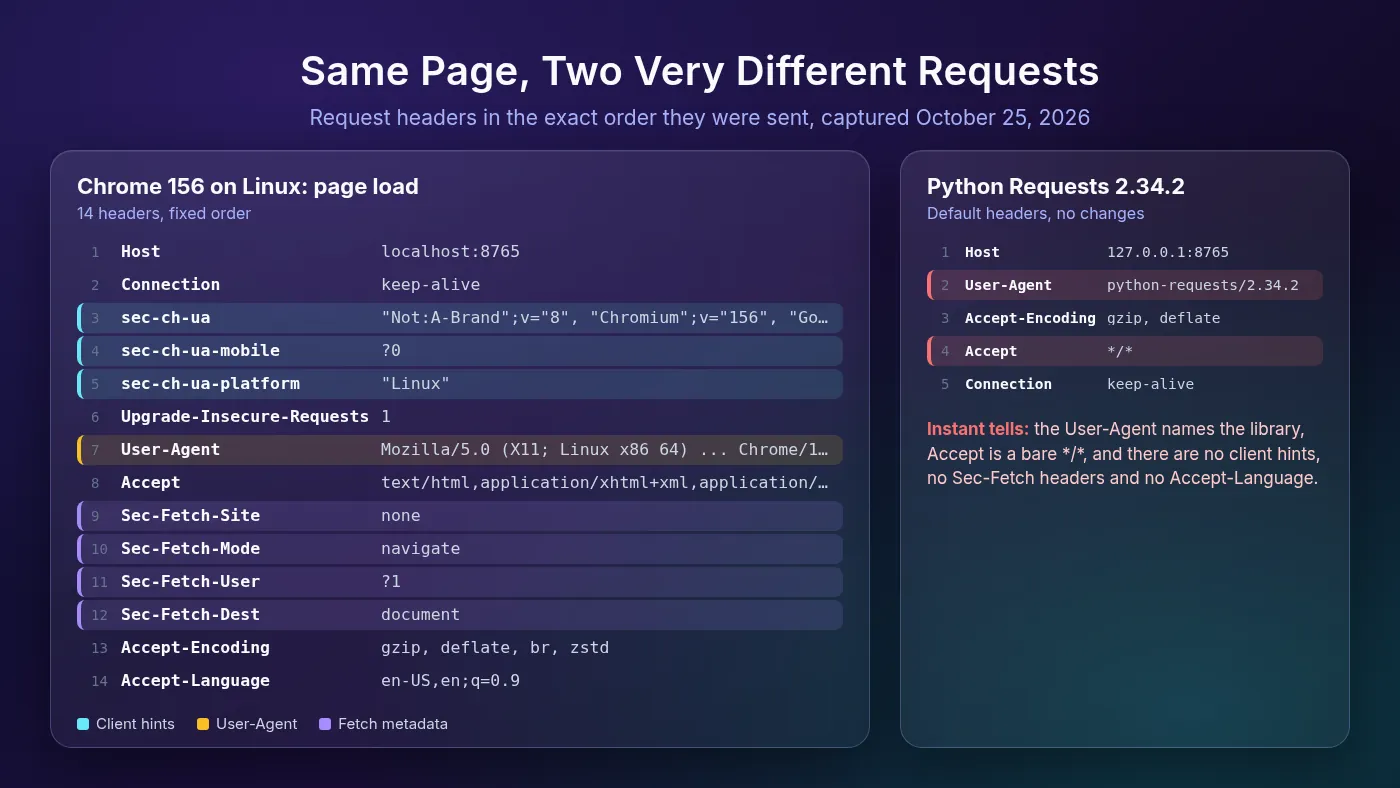Select the "navigate" value
Screen dimensions: 1400x788
[421, 549]
